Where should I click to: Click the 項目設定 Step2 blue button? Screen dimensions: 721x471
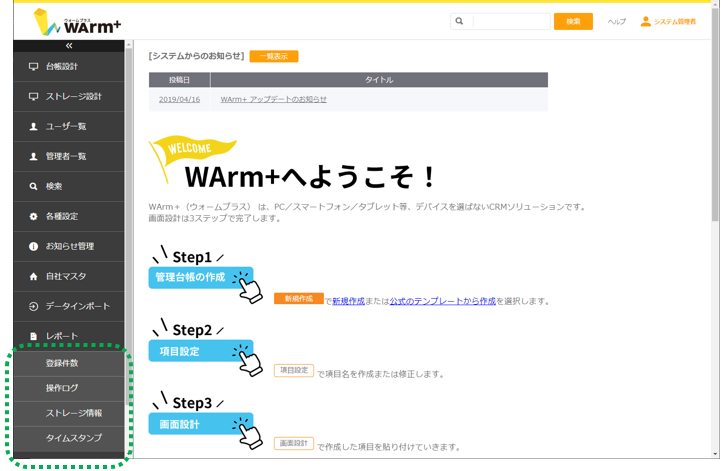pos(201,351)
